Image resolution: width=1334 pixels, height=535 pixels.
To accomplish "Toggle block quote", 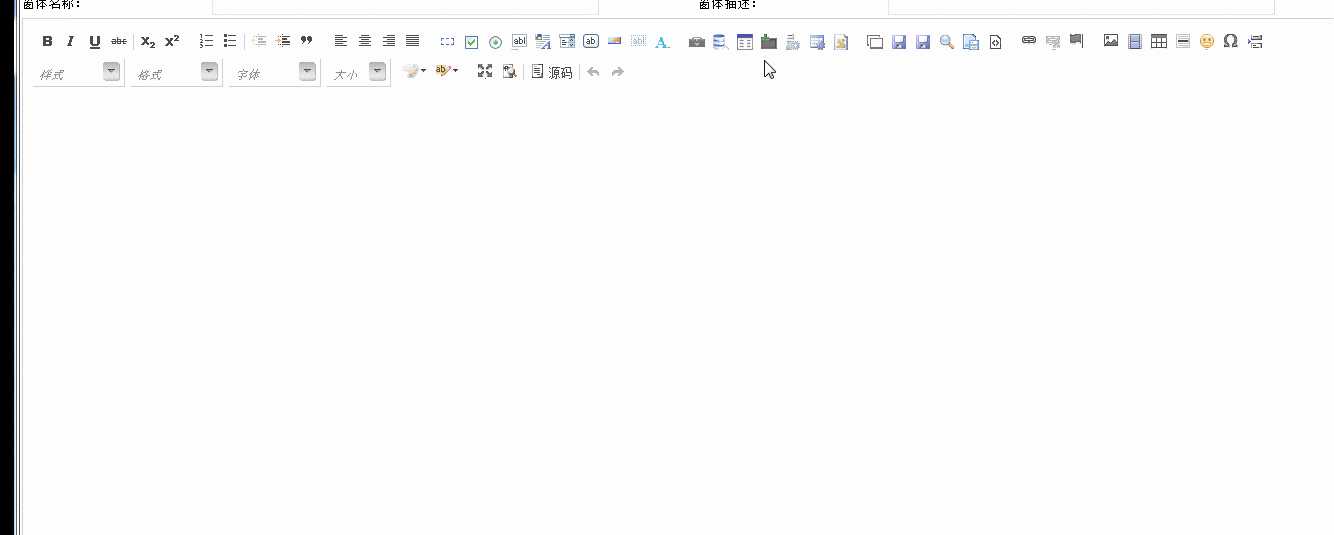I will [307, 42].
